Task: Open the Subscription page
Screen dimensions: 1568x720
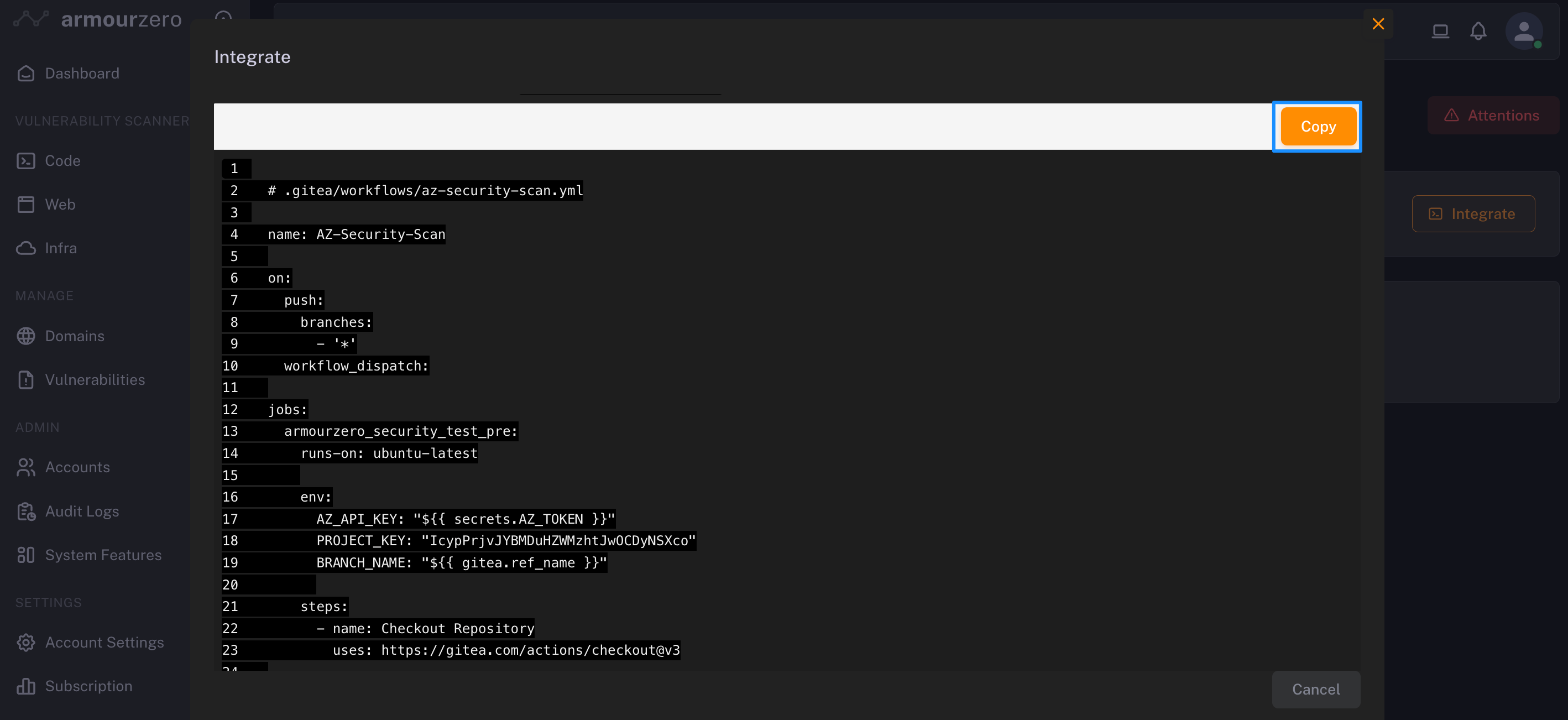Action: pyautogui.click(x=88, y=686)
